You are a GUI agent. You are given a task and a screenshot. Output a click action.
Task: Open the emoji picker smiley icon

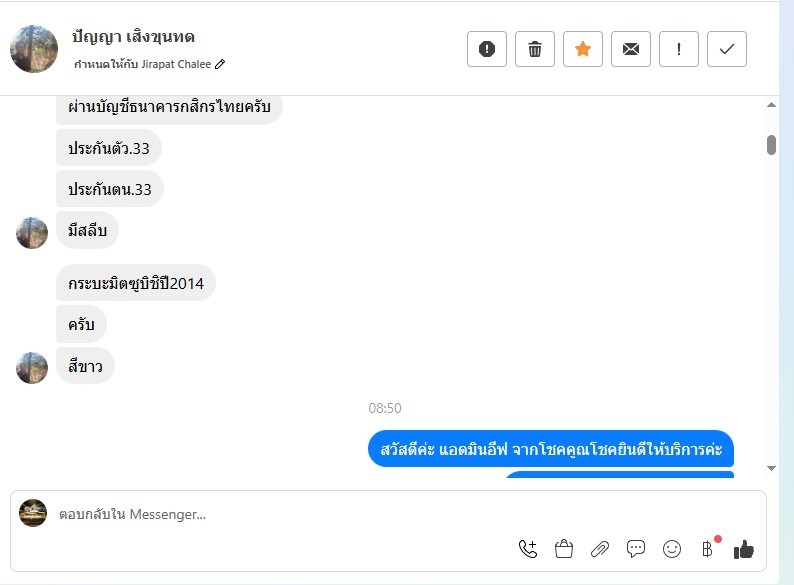[672, 549]
